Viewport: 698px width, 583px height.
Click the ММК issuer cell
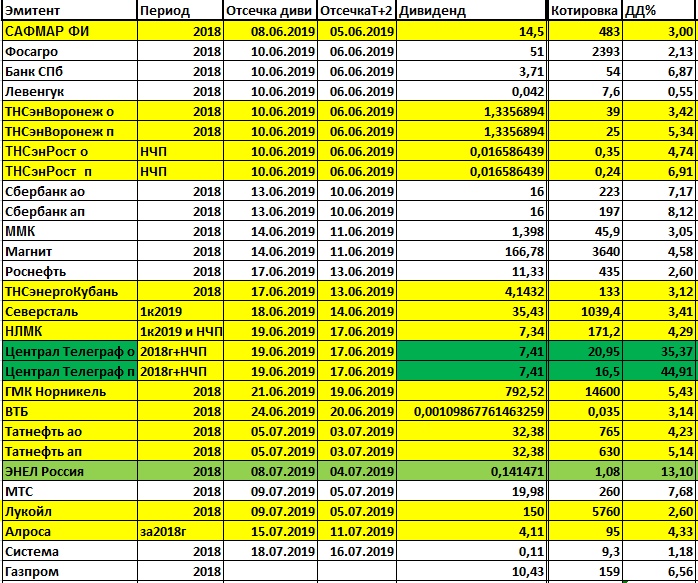pyautogui.click(x=70, y=231)
